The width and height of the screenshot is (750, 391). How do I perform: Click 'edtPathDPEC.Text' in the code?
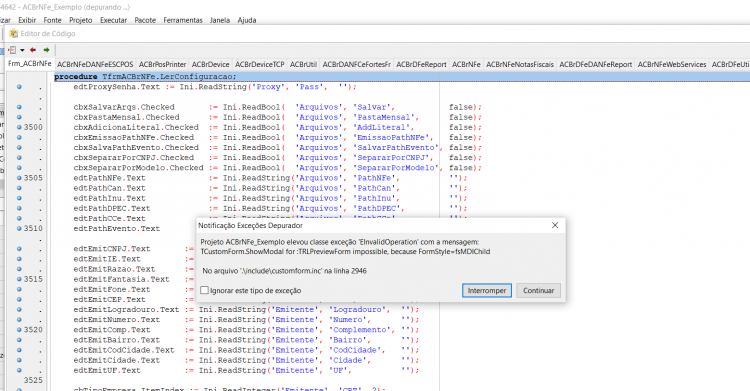pos(111,208)
